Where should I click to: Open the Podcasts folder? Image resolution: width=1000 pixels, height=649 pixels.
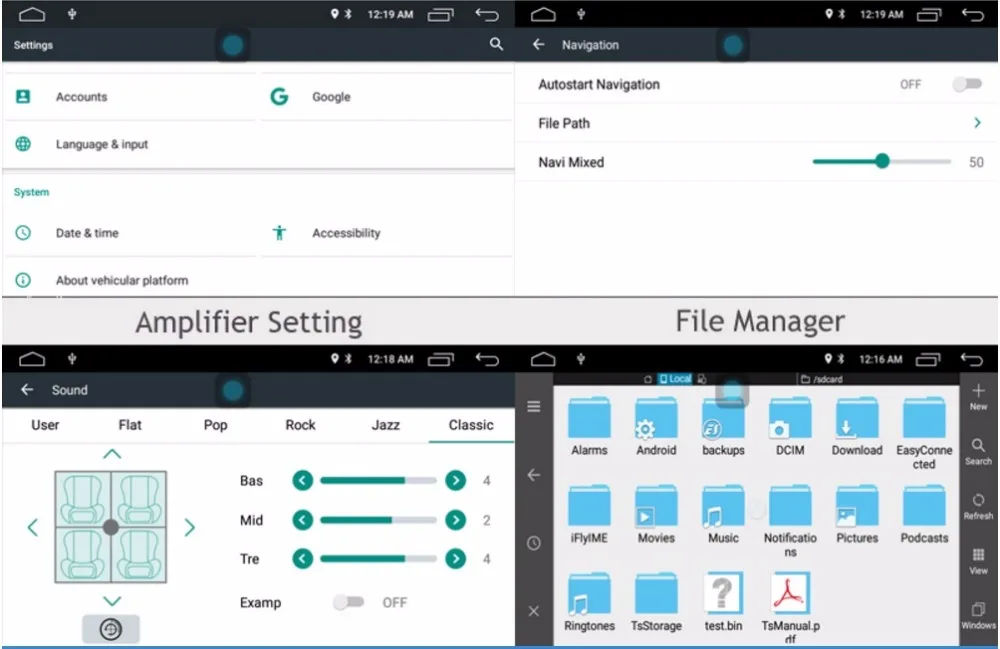(x=924, y=514)
